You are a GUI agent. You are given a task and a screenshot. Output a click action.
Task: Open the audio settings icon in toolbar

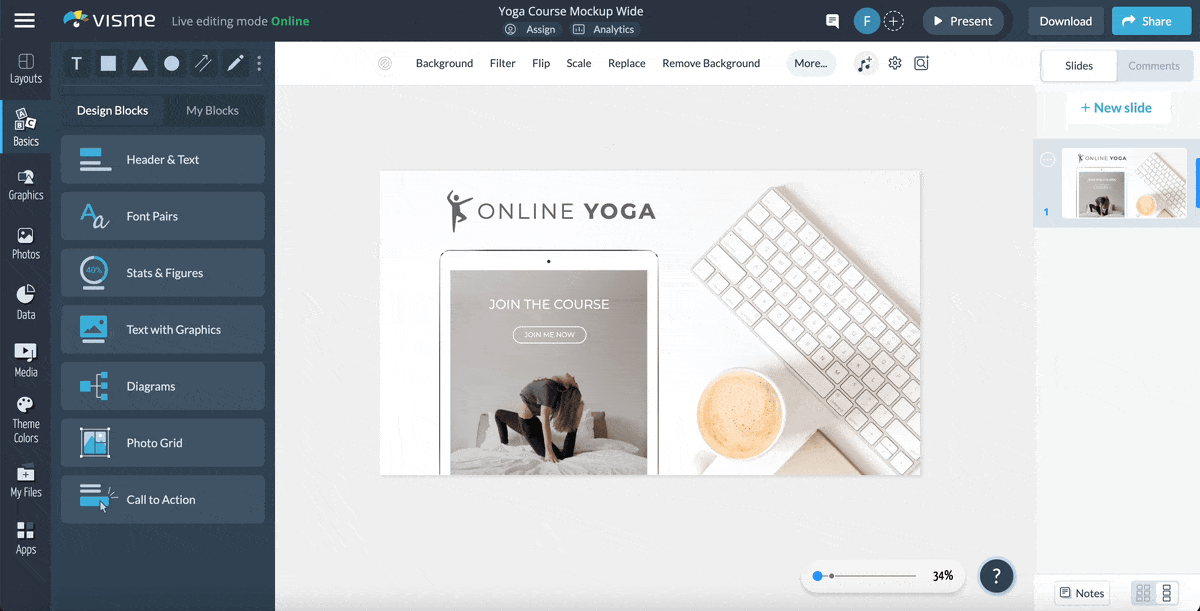click(865, 62)
